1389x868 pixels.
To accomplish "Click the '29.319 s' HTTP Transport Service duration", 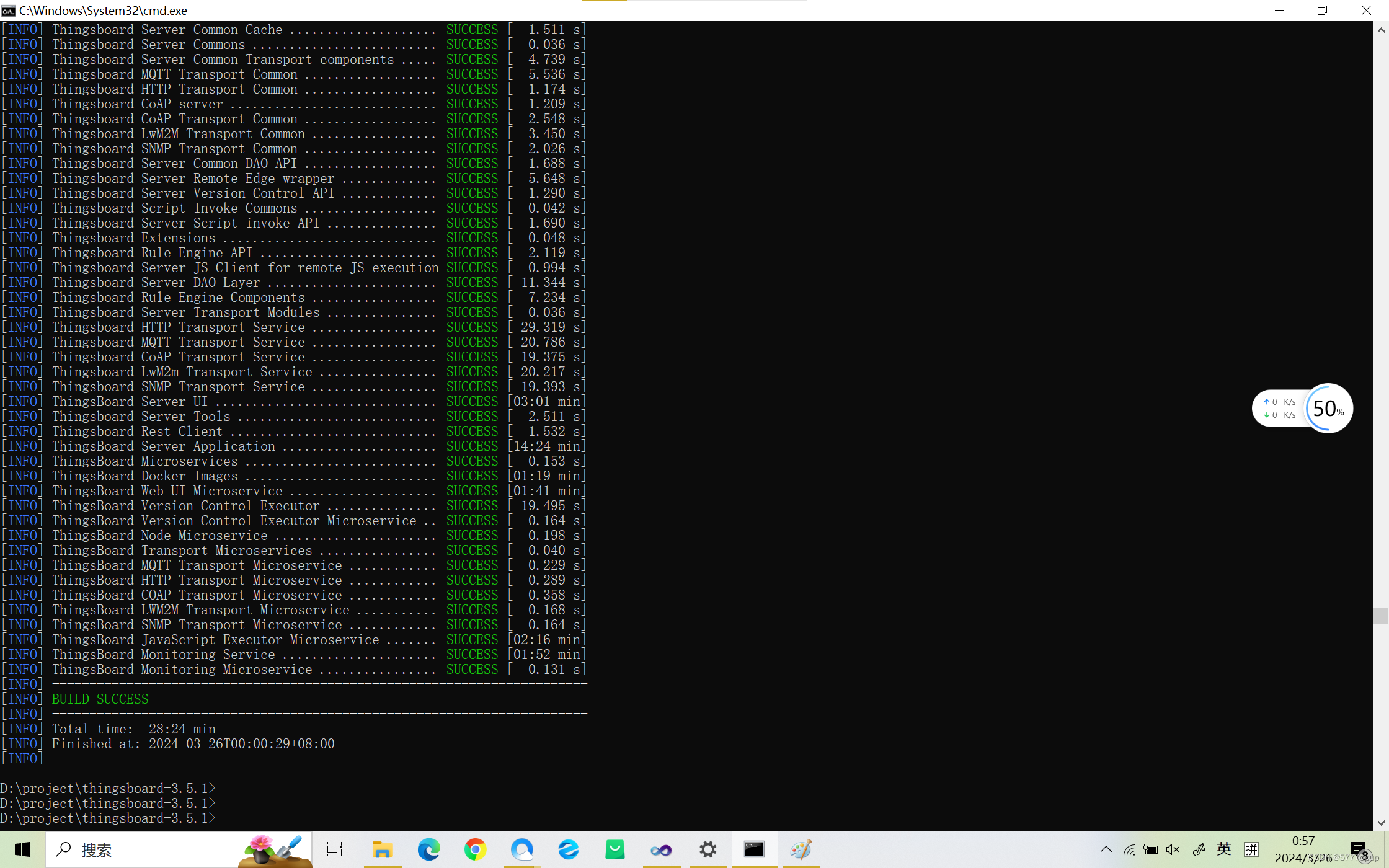I will [551, 327].
